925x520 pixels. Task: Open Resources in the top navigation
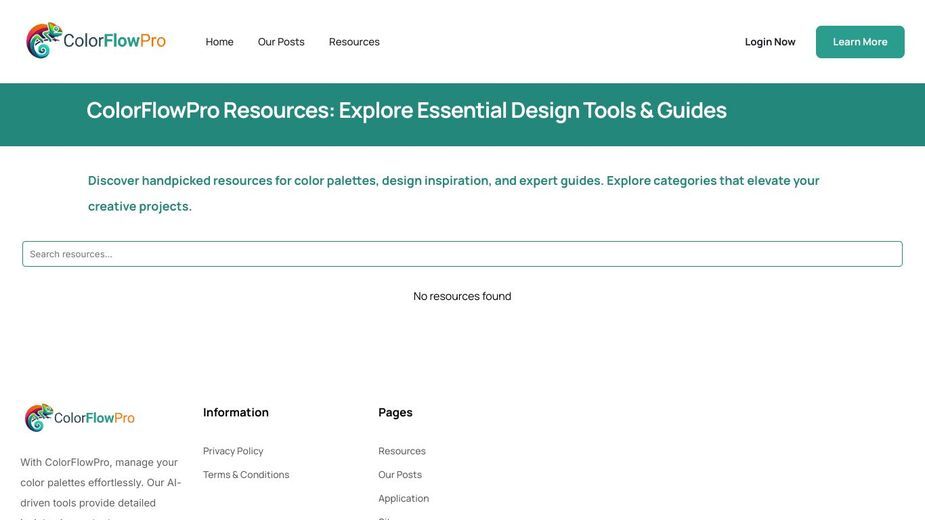click(354, 42)
